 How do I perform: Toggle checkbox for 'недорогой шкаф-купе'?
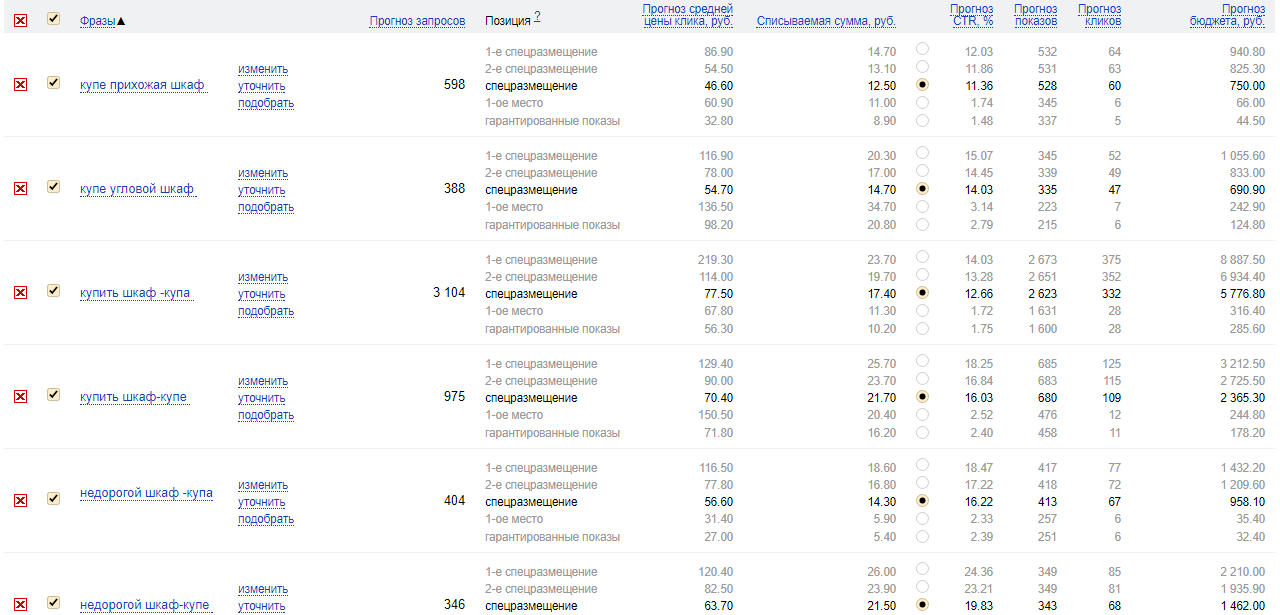click(53, 603)
